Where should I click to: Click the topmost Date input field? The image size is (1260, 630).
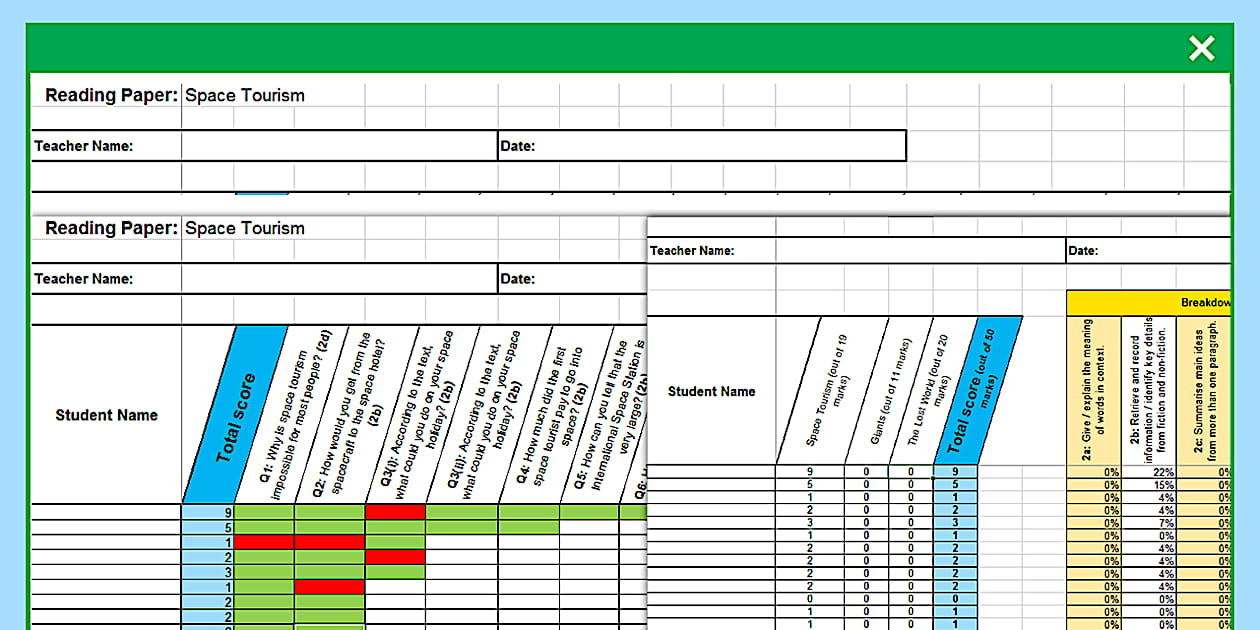pos(700,146)
